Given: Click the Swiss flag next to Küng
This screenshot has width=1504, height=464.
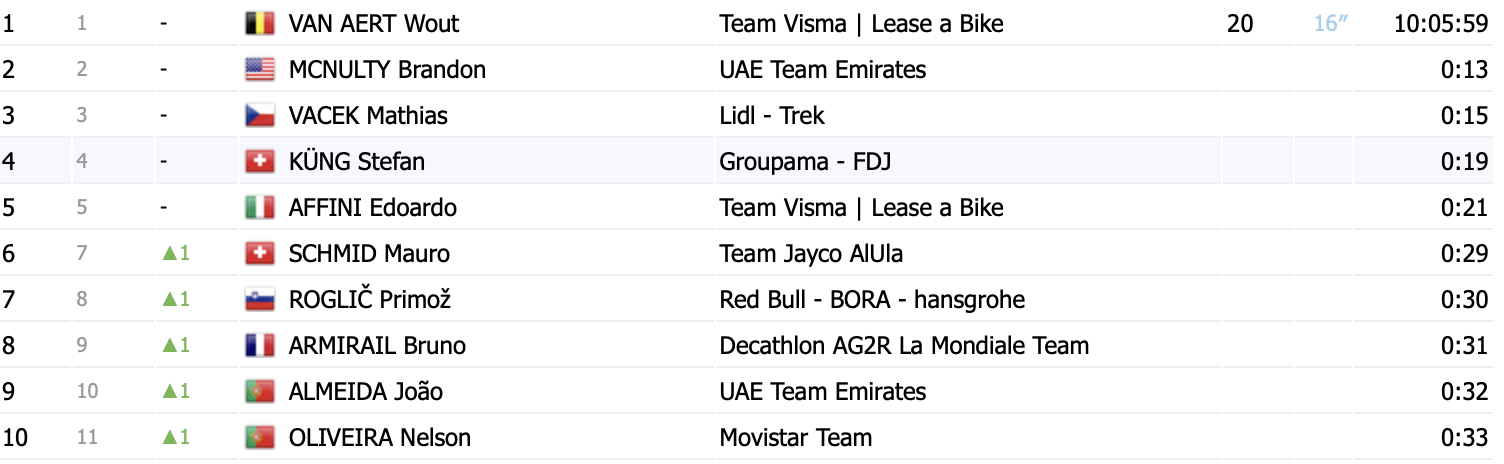Looking at the screenshot, I should click(x=260, y=161).
